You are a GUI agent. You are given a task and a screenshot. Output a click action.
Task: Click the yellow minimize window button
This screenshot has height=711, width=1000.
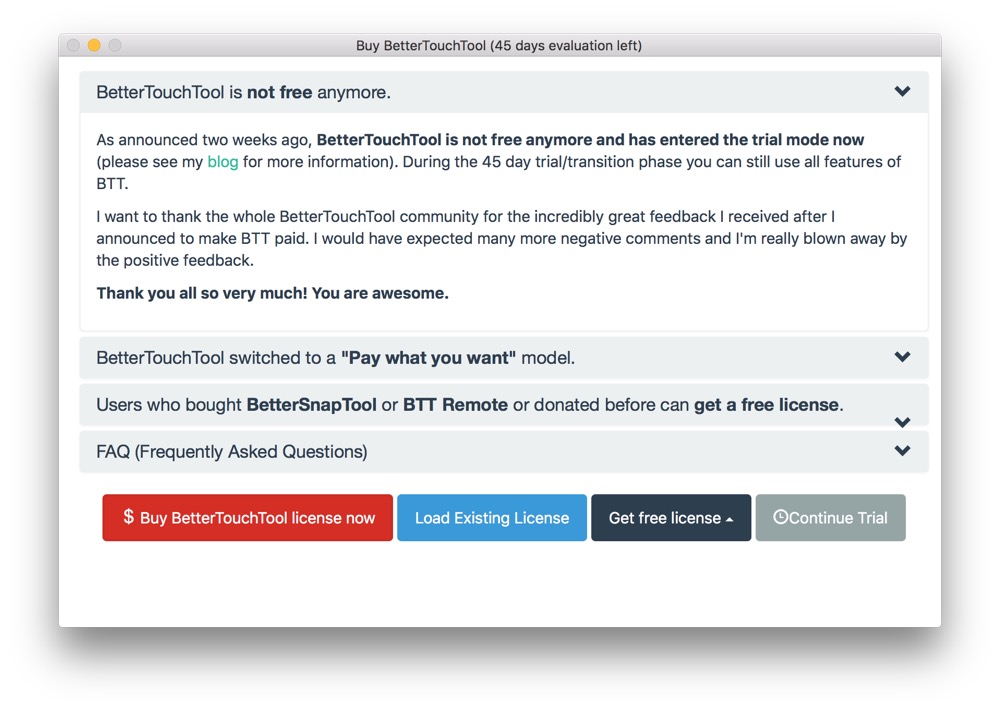pos(94,45)
